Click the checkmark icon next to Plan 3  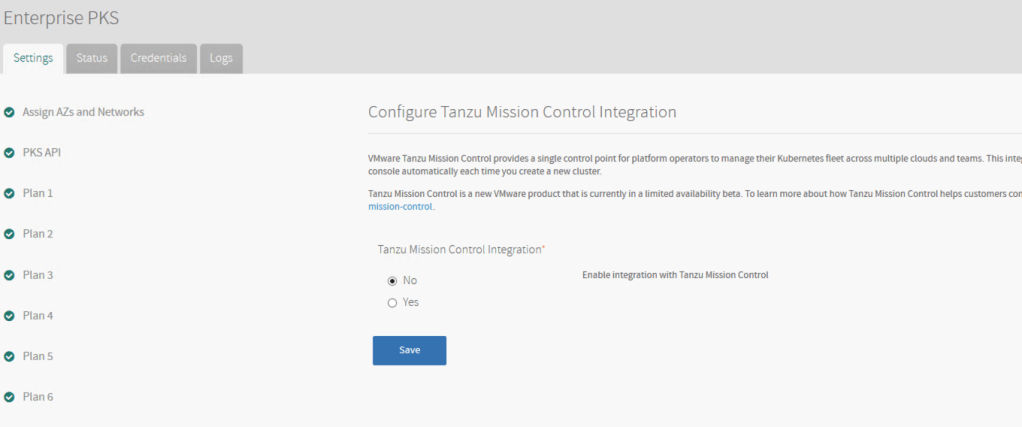(x=9, y=275)
